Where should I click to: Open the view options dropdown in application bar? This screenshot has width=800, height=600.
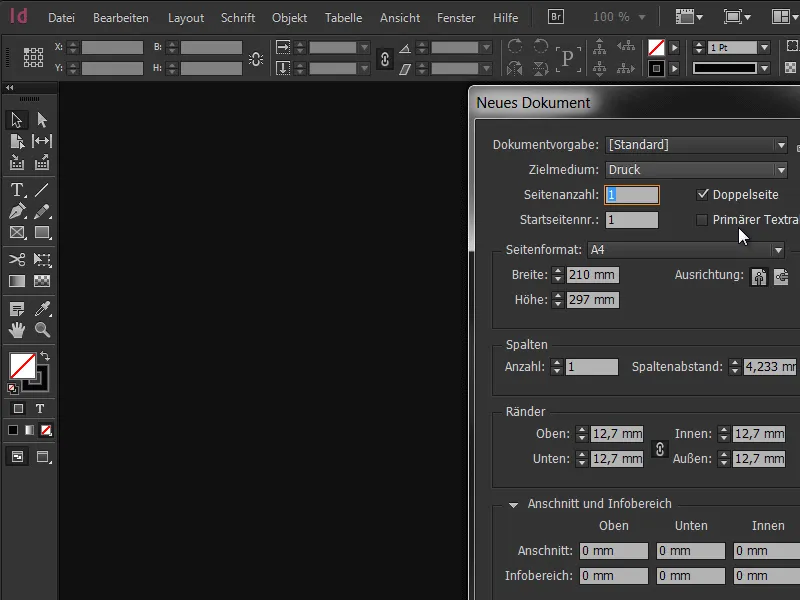pyautogui.click(x=689, y=17)
